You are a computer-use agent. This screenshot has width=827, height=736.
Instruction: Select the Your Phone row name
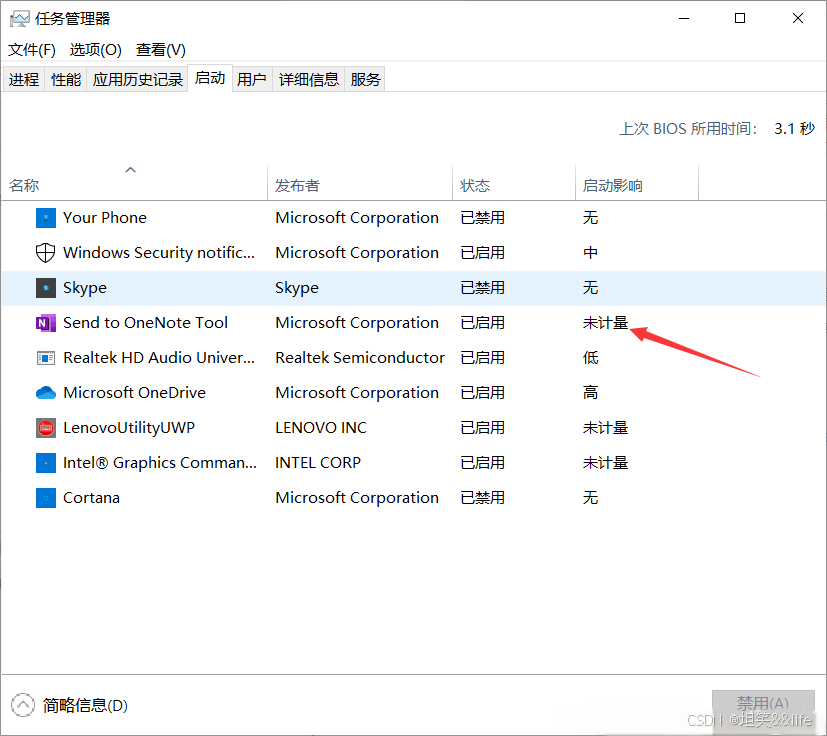(105, 218)
